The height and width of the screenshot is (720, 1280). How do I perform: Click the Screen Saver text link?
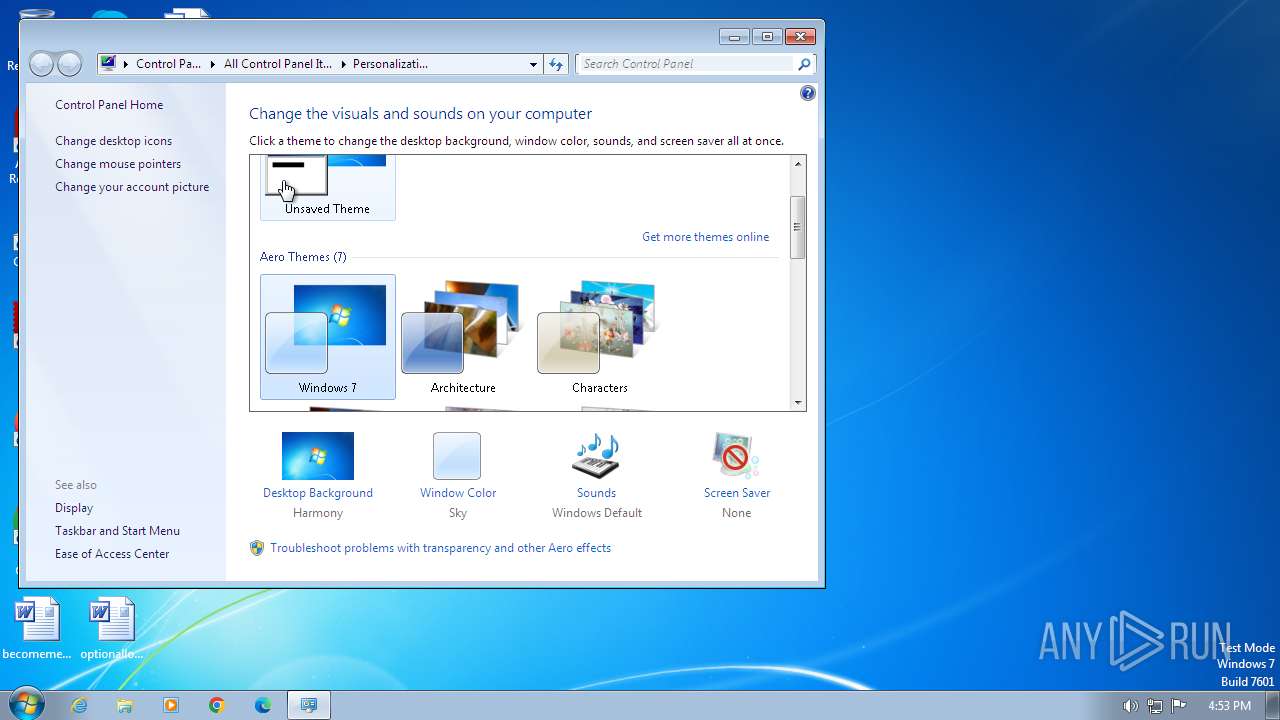click(x=737, y=493)
